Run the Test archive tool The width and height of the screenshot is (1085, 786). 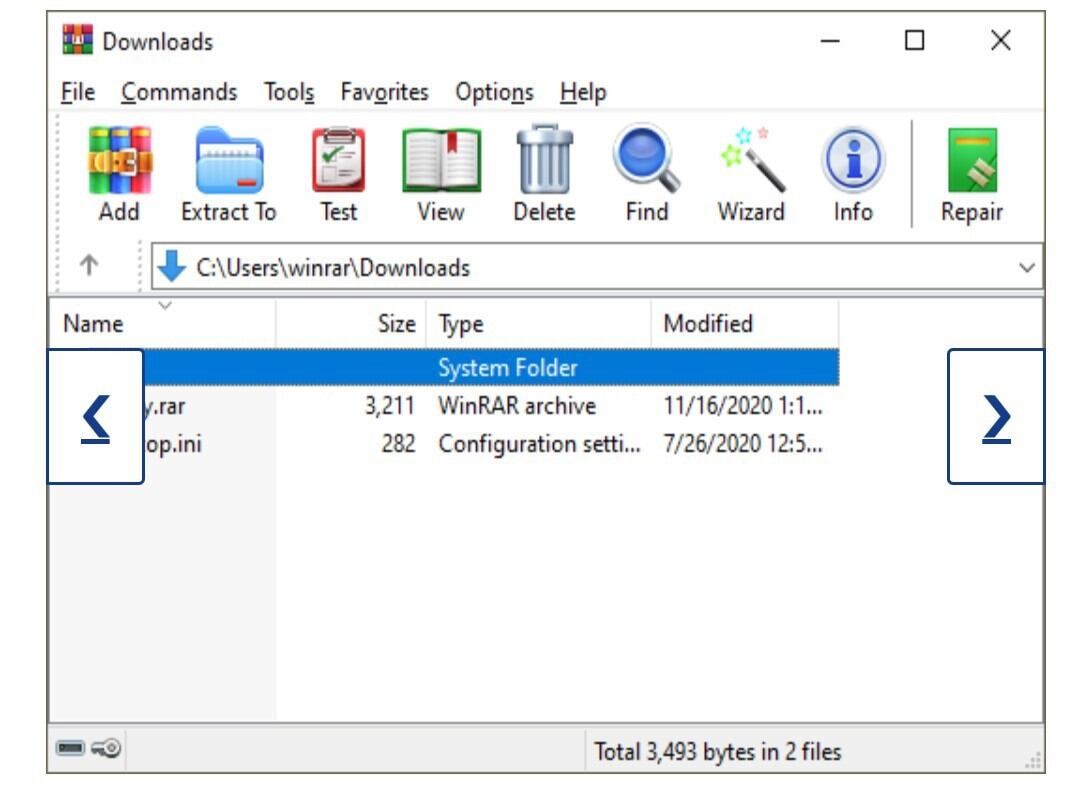338,161
